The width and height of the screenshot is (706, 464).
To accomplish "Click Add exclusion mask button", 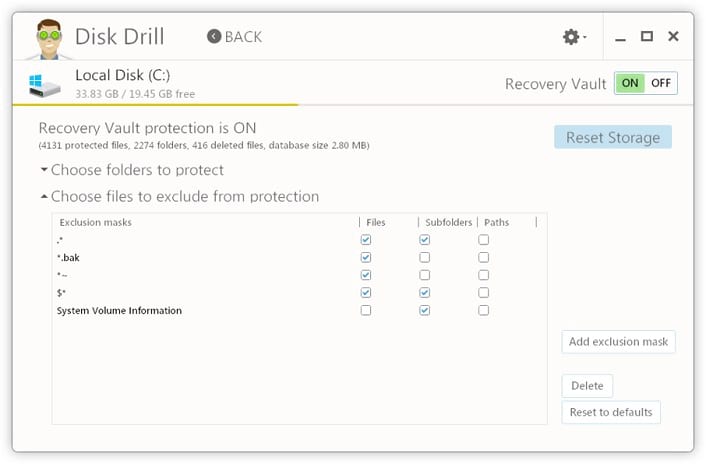I will (618, 342).
